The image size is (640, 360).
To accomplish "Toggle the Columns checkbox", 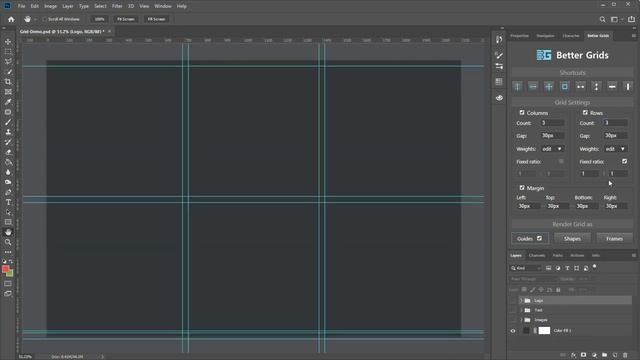I will point(522,113).
